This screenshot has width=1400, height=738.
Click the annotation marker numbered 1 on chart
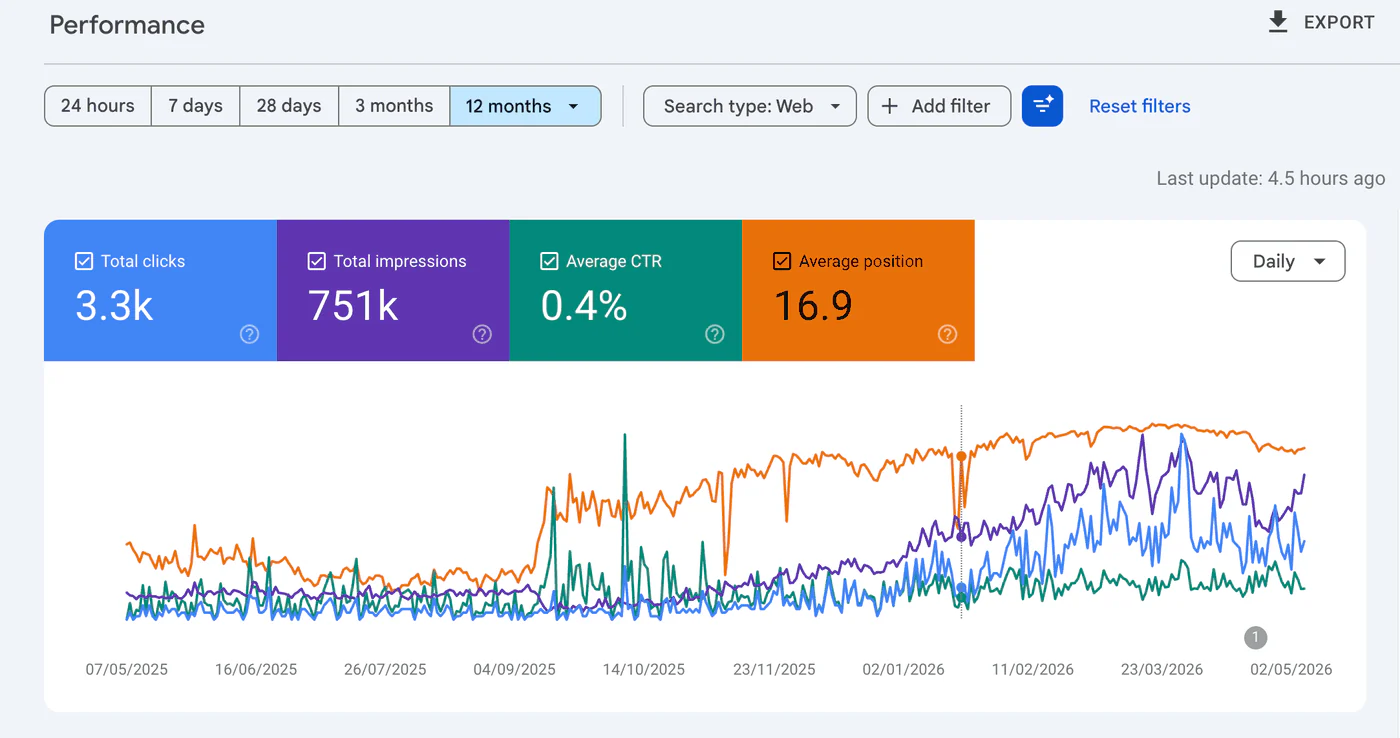click(x=1255, y=637)
